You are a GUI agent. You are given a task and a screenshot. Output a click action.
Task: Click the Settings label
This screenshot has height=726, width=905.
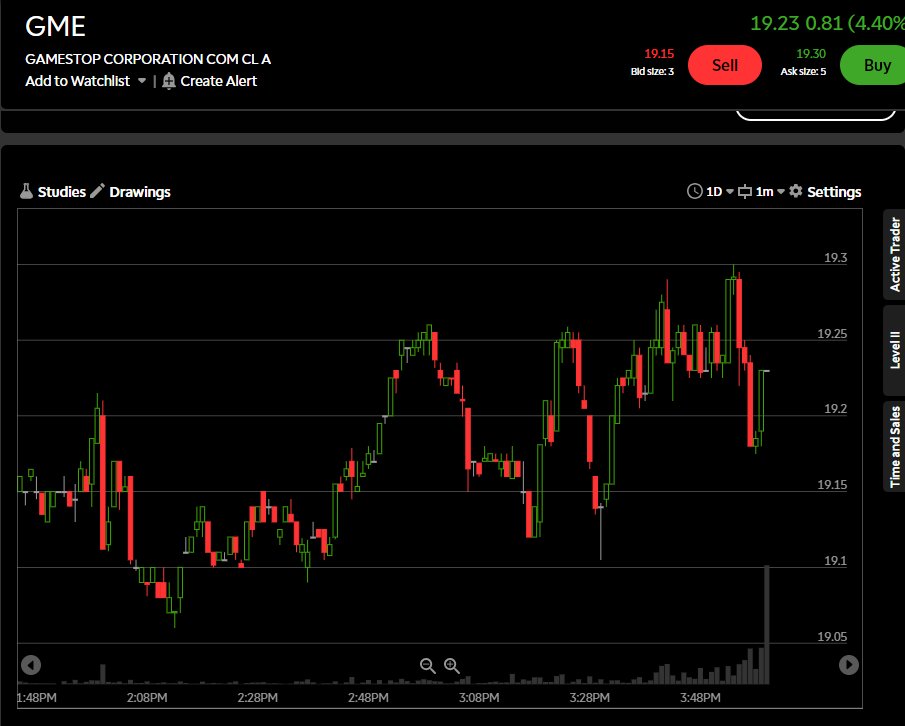(834, 192)
